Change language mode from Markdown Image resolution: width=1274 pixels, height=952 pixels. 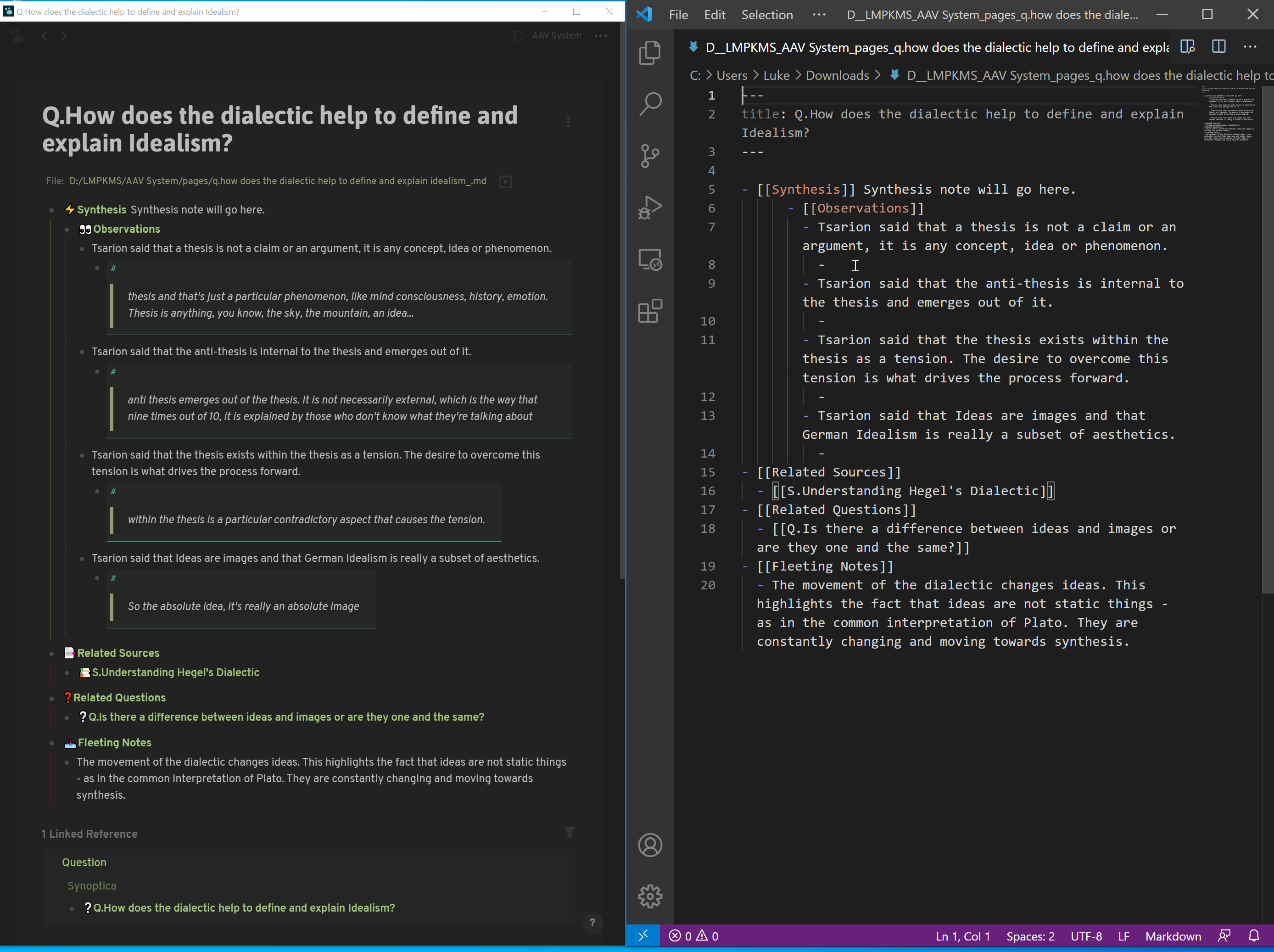point(1173,936)
